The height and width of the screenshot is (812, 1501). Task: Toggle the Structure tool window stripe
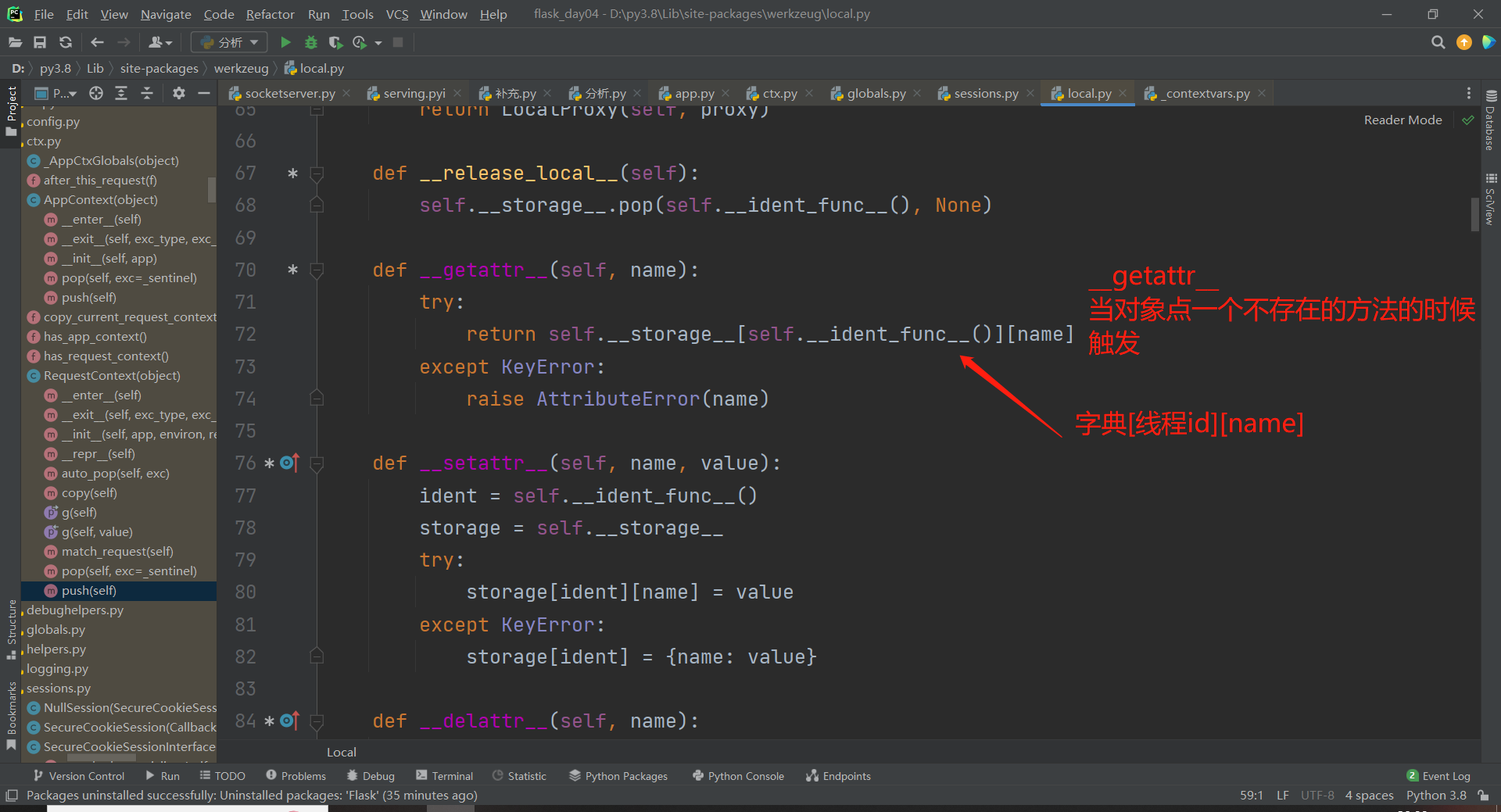11,628
